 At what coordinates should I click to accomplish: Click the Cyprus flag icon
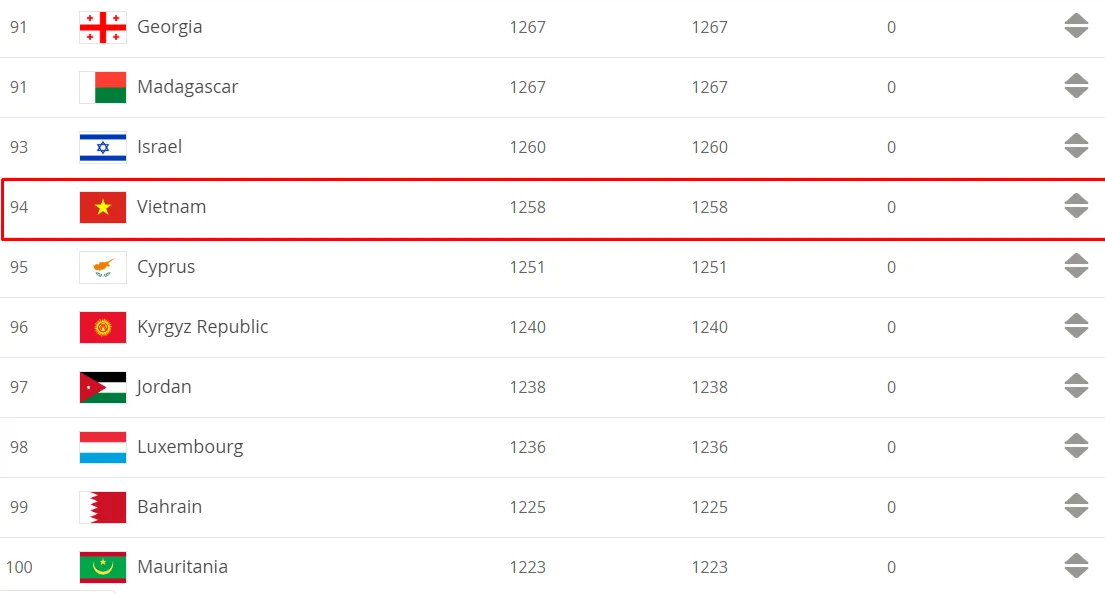(103, 267)
